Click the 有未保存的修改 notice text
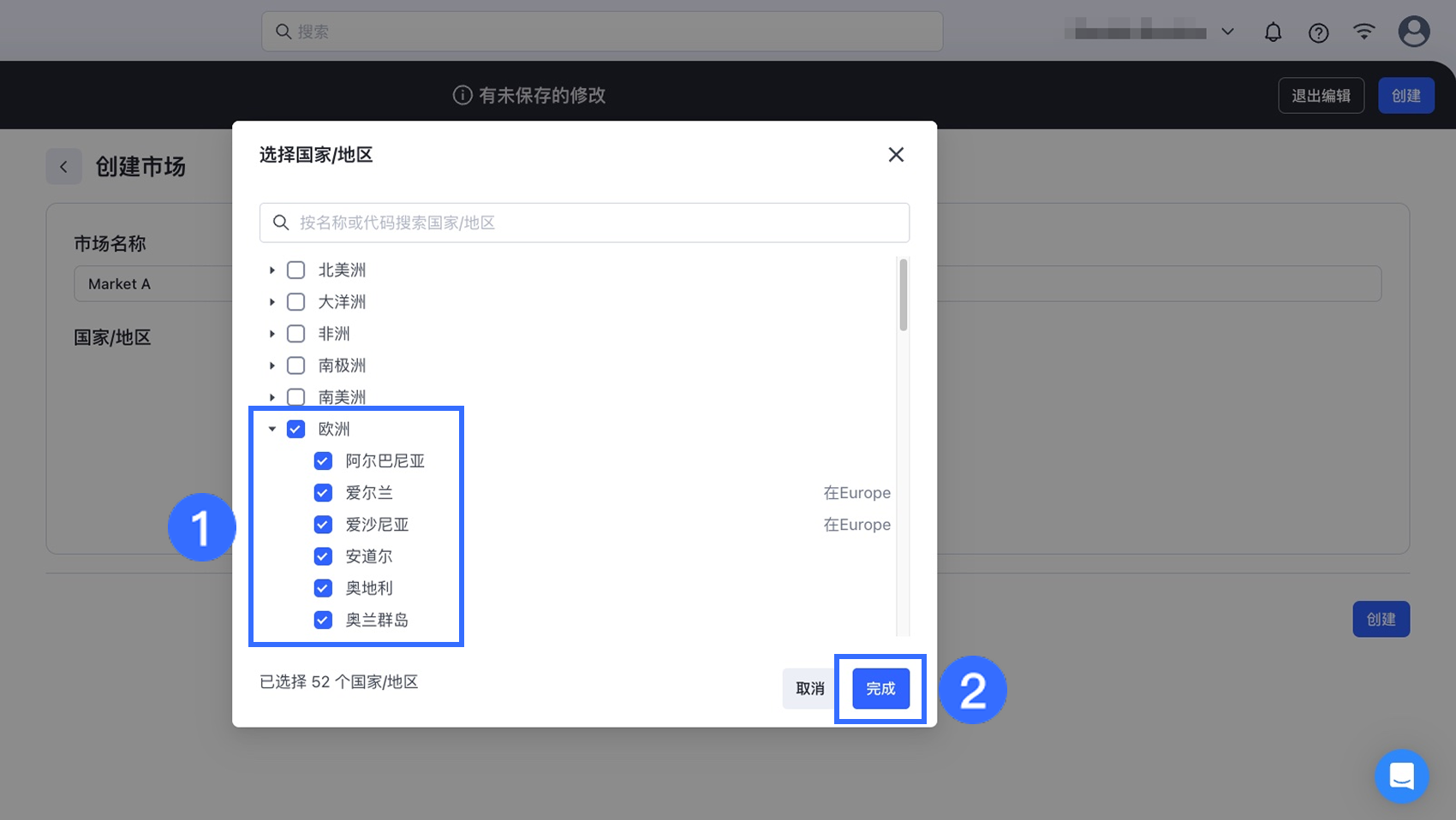Screen dimensions: 1456x820 tap(542, 96)
